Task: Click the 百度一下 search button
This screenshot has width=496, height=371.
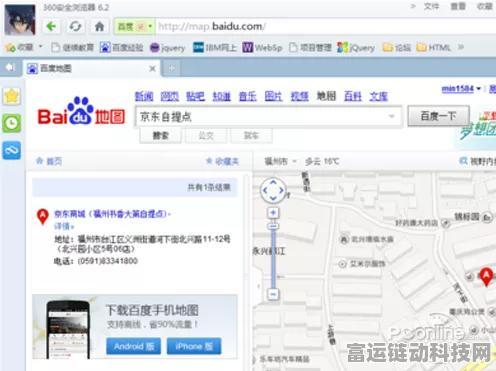Action: click(x=438, y=116)
